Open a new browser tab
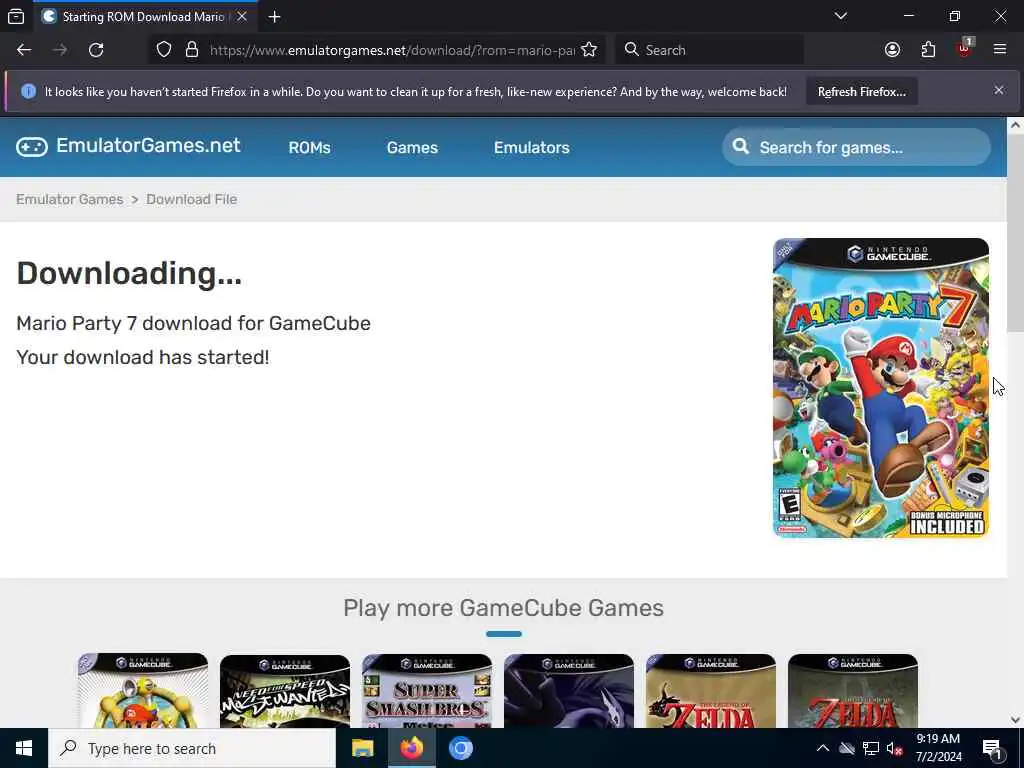This screenshot has width=1024, height=768. 274,17
